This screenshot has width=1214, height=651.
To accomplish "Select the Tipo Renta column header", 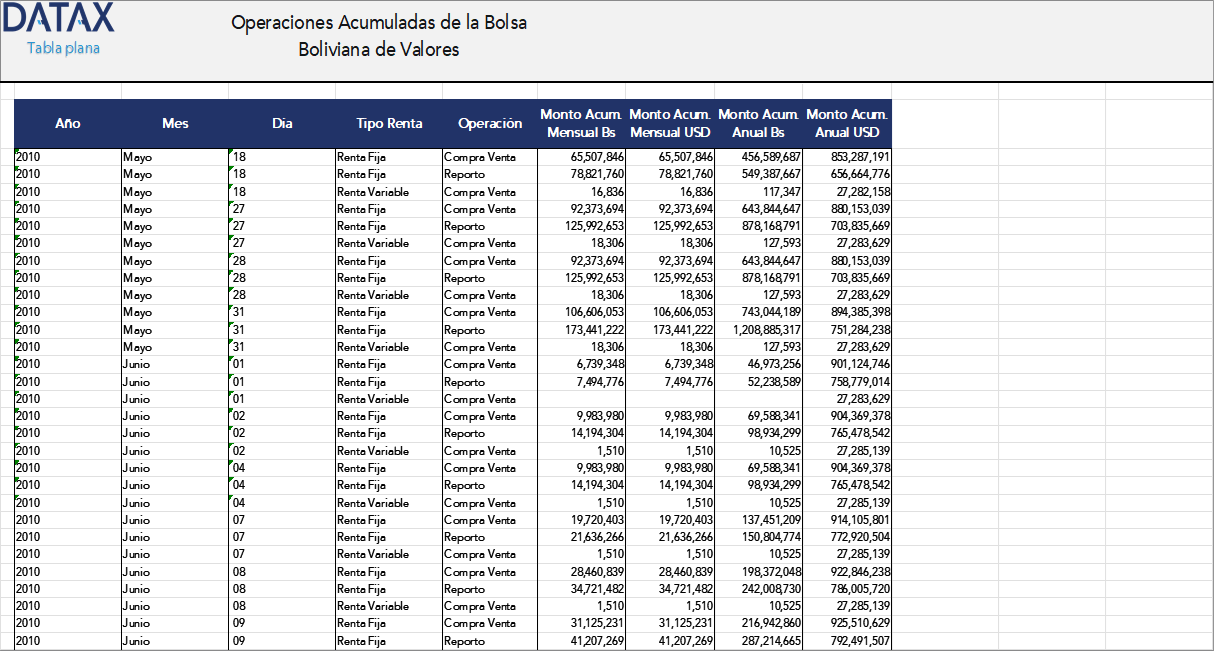I will pos(389,124).
